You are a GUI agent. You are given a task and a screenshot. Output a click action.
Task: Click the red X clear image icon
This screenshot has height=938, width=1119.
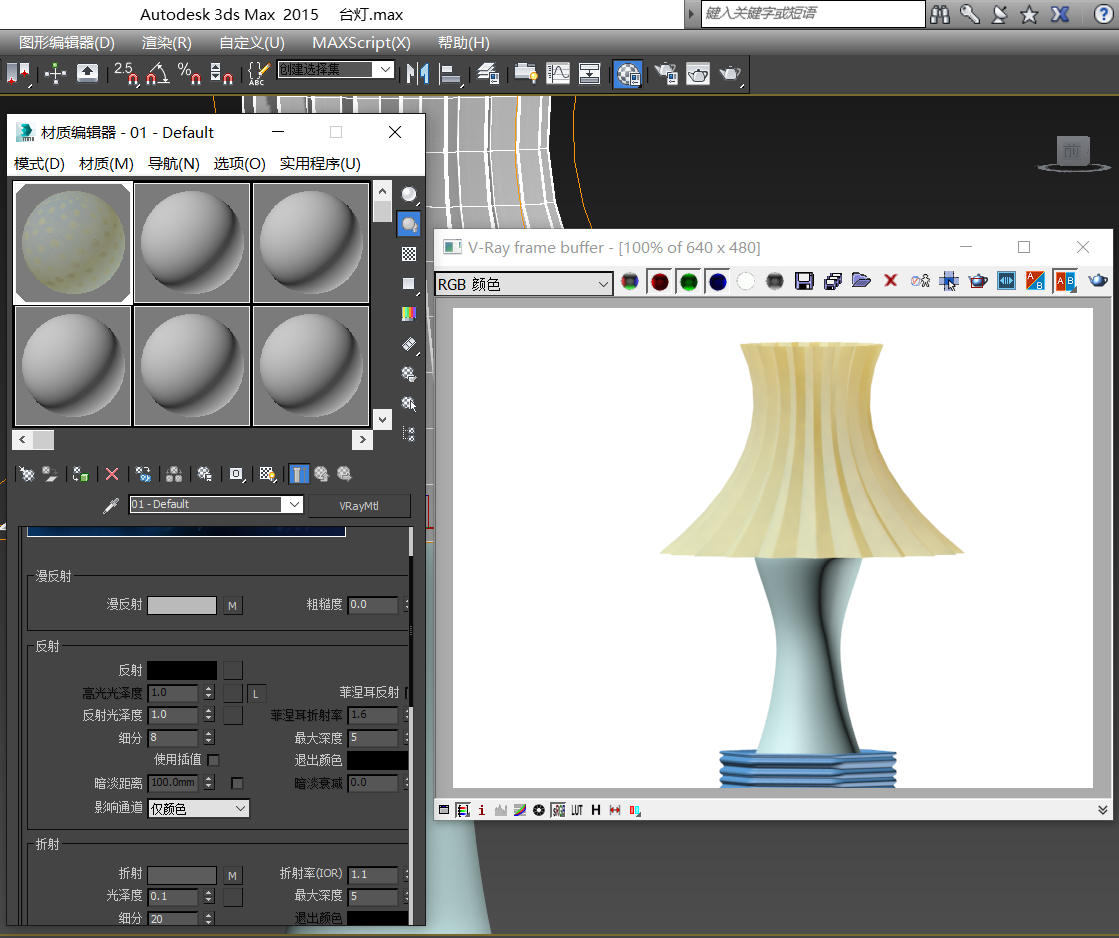890,282
